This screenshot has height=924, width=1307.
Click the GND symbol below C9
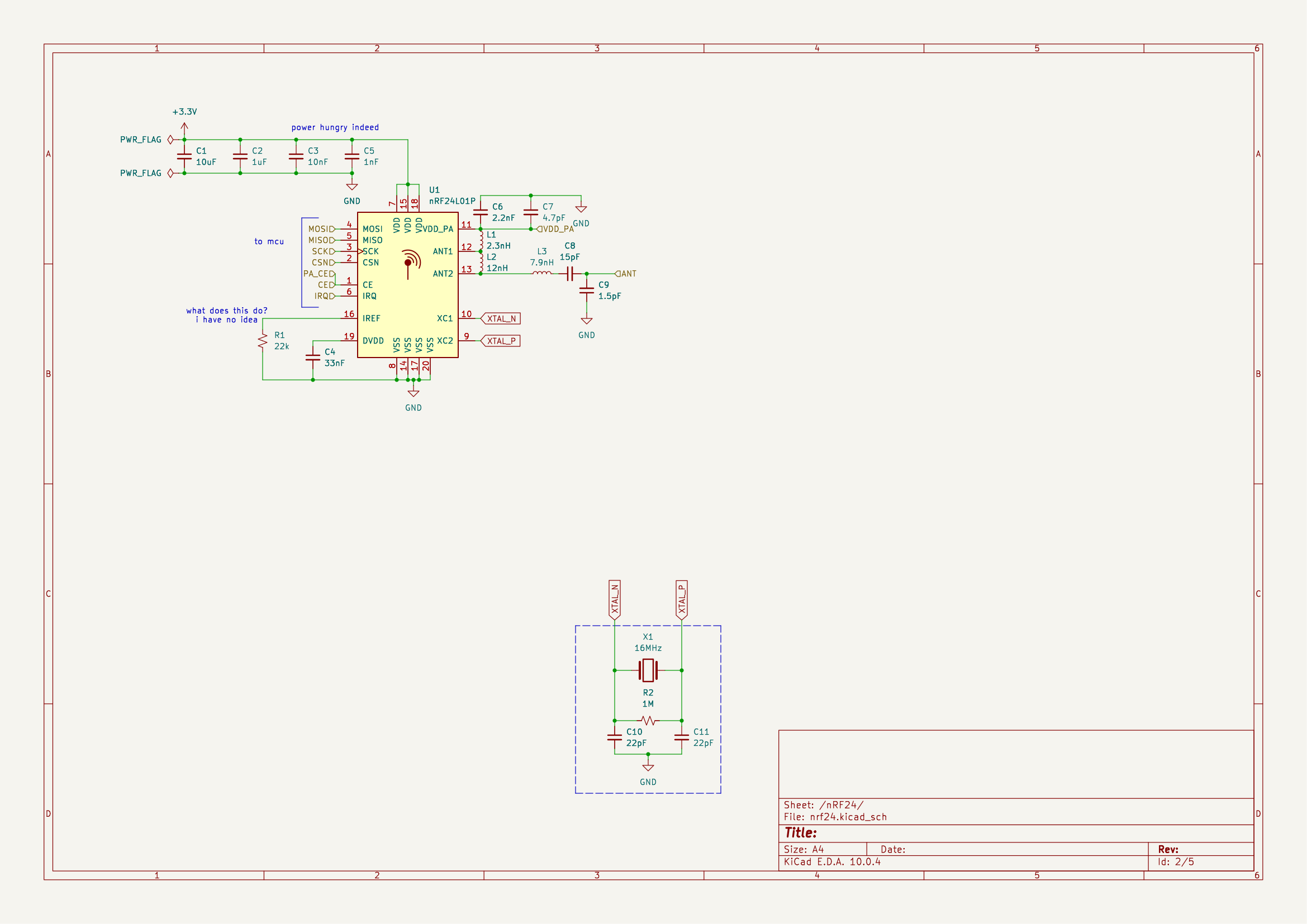point(587,320)
